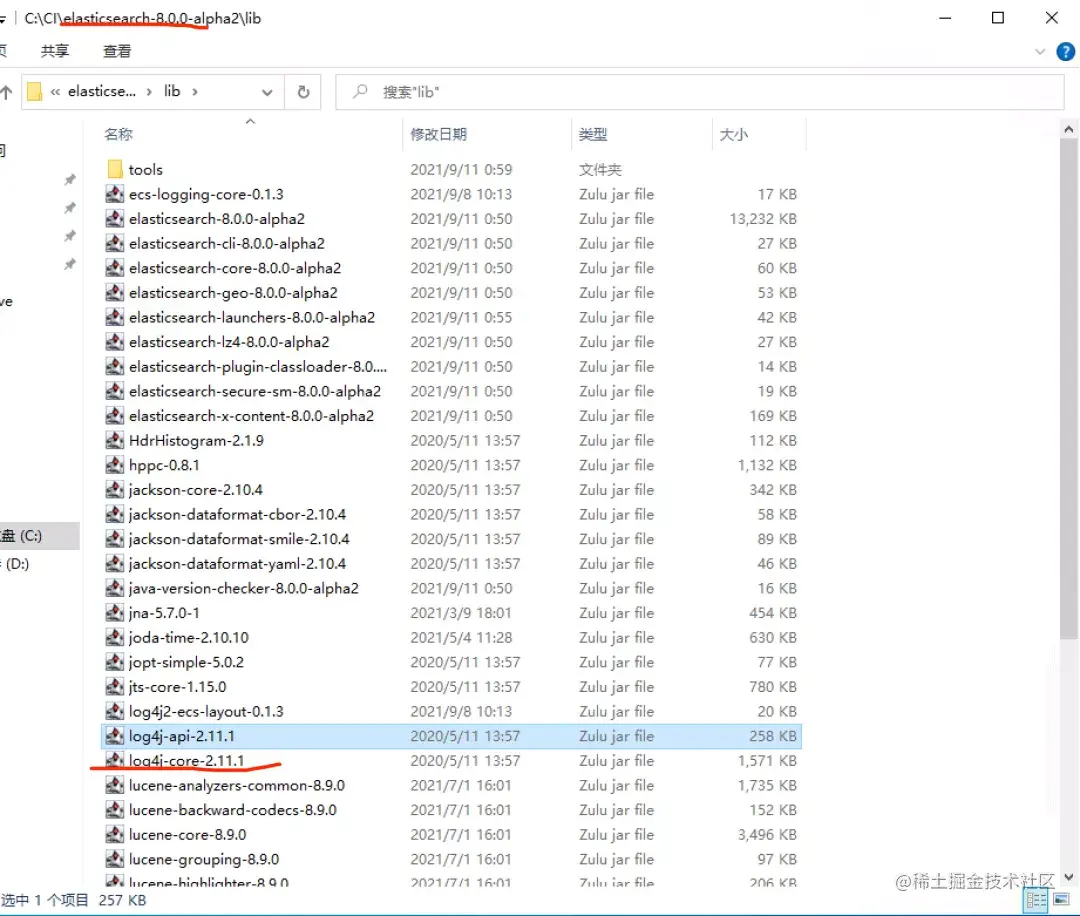The image size is (1080, 916).
Task: Click jar icon of HdrHistogram-2.1.9
Action: click(114, 441)
